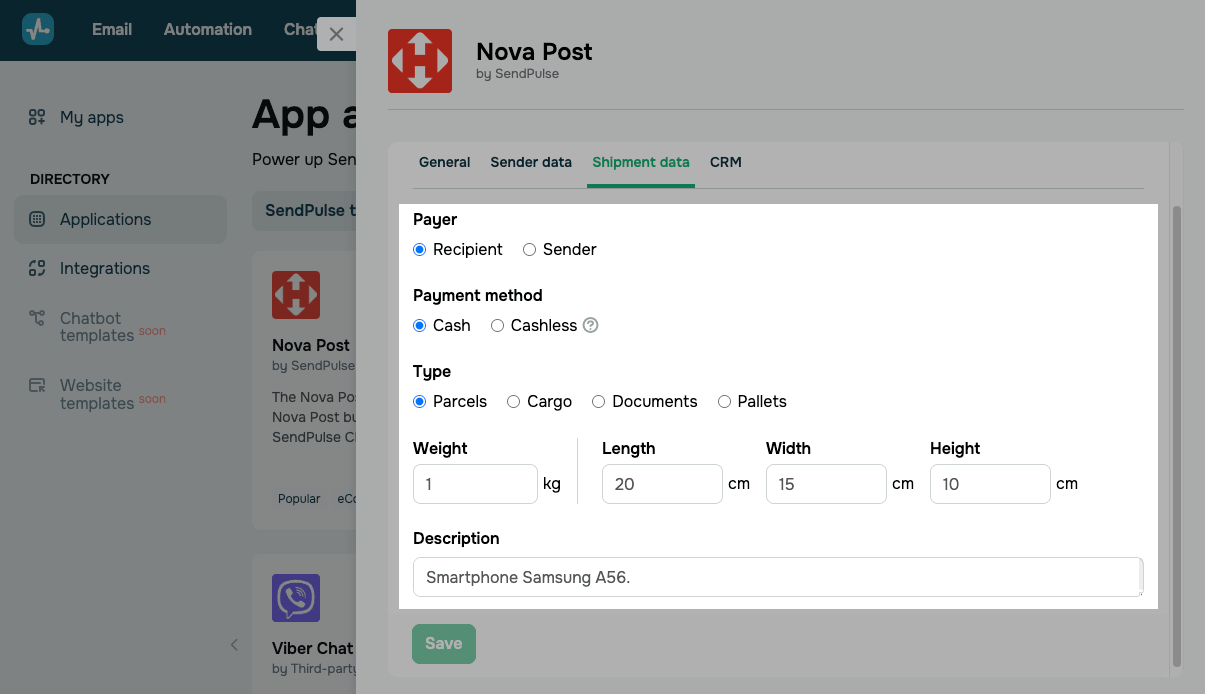Viewport: 1205px width, 694px height.
Task: Open the Sender data tab
Action: [531, 162]
